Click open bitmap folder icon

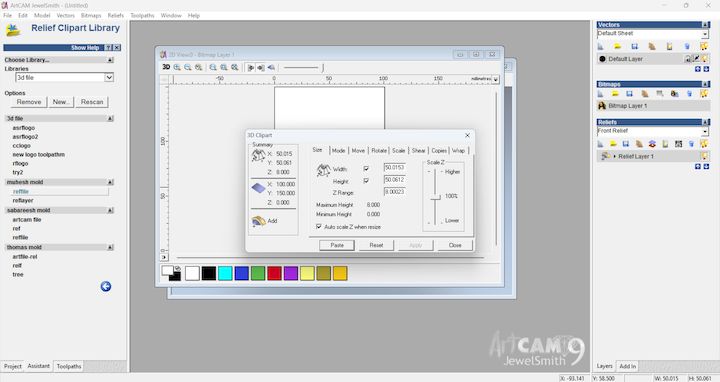(x=615, y=94)
